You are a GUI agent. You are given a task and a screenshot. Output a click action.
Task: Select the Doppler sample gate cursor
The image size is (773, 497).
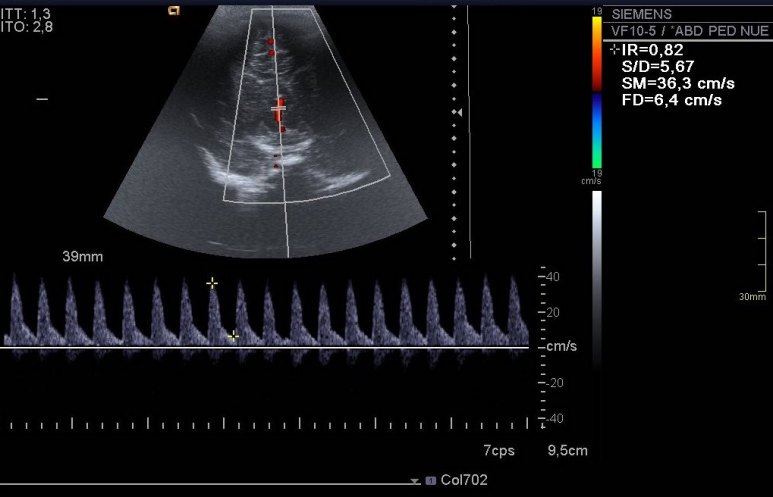tap(279, 106)
